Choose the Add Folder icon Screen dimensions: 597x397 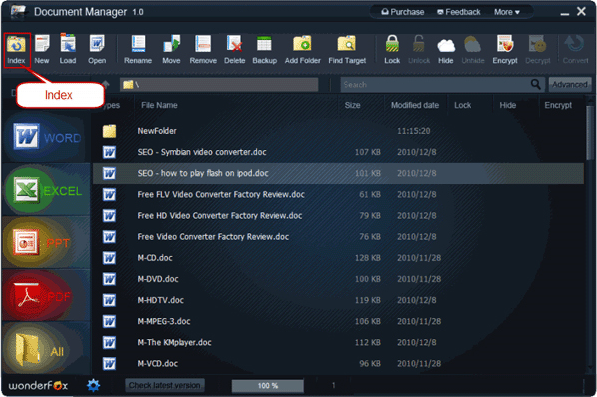[x=302, y=44]
